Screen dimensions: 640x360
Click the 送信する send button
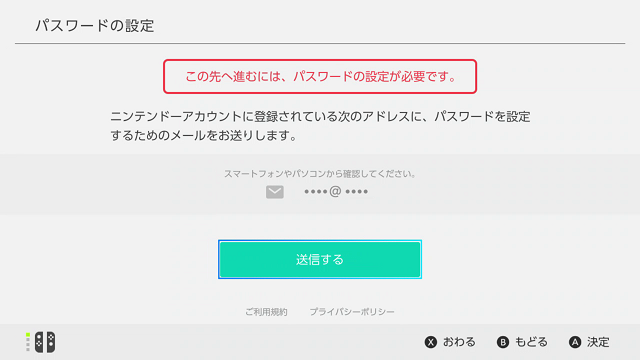click(x=320, y=260)
